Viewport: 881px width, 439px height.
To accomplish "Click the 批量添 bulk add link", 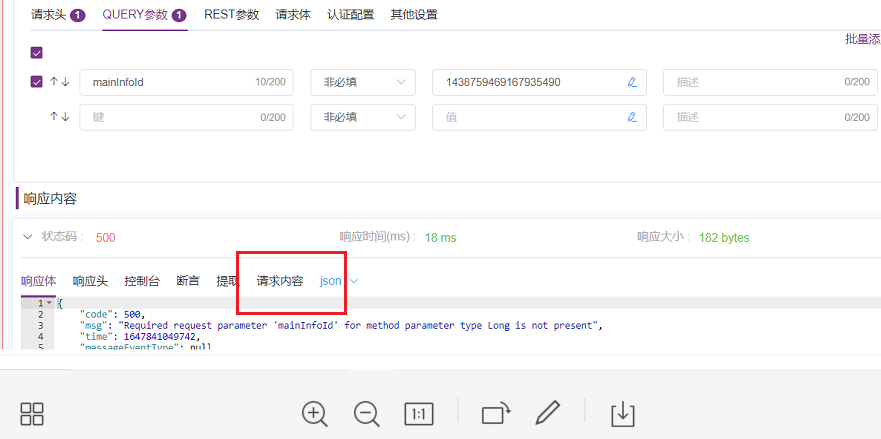I will [863, 39].
